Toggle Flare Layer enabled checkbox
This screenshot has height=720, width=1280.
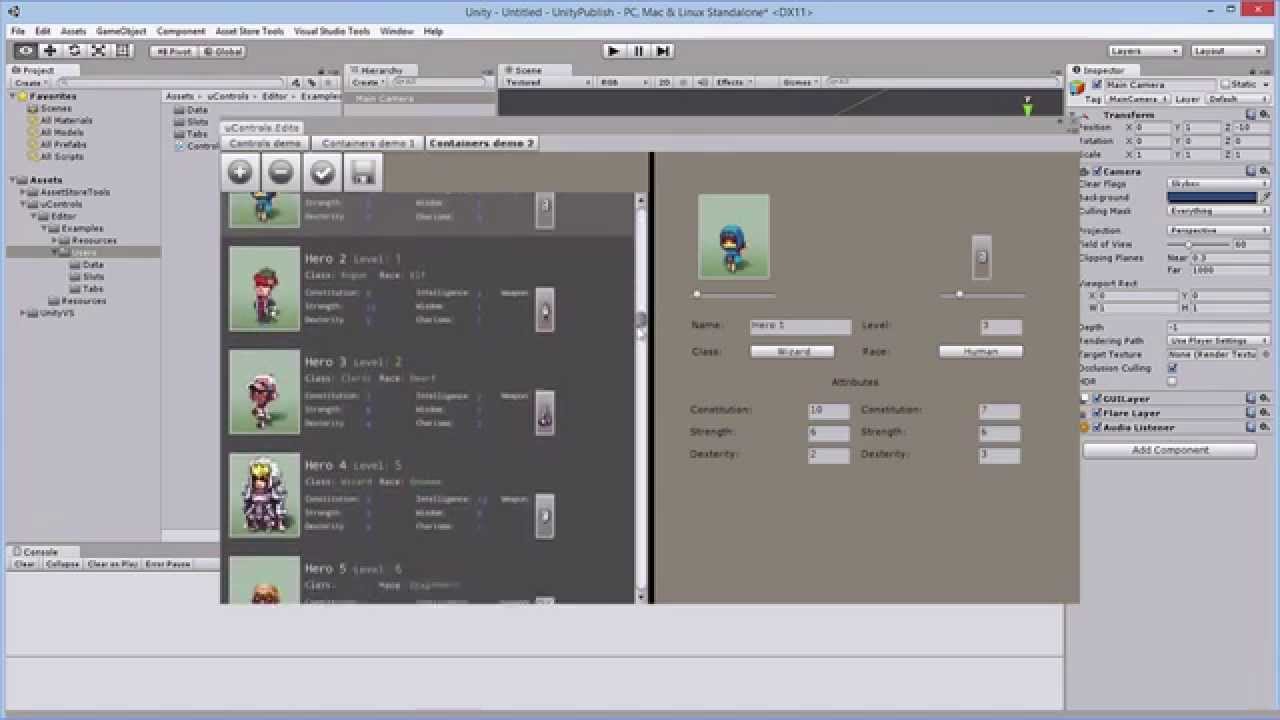[1097, 413]
